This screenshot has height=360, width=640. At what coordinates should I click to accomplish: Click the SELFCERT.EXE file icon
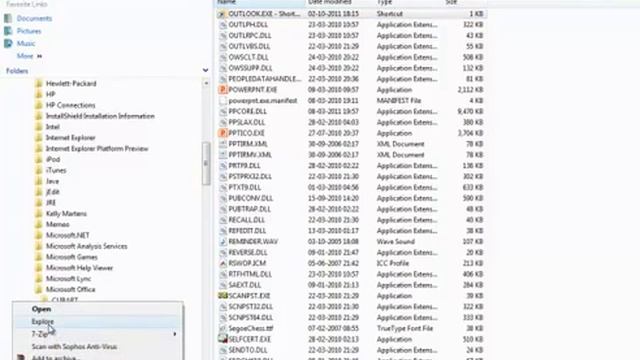pos(222,339)
